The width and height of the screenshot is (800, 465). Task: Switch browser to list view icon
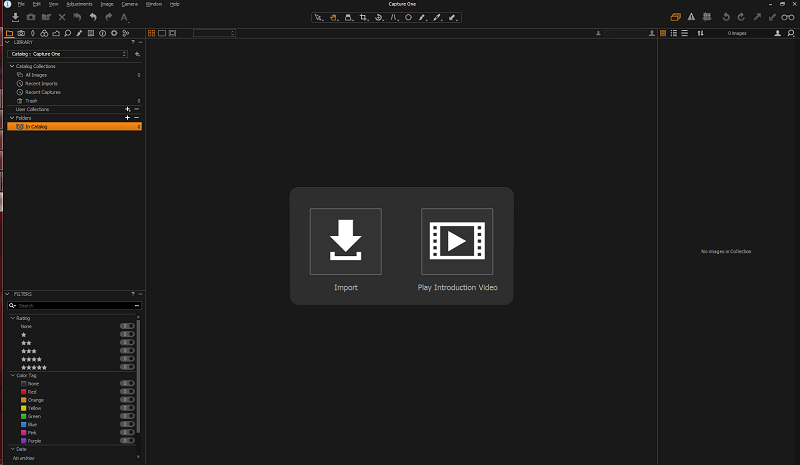coord(673,33)
